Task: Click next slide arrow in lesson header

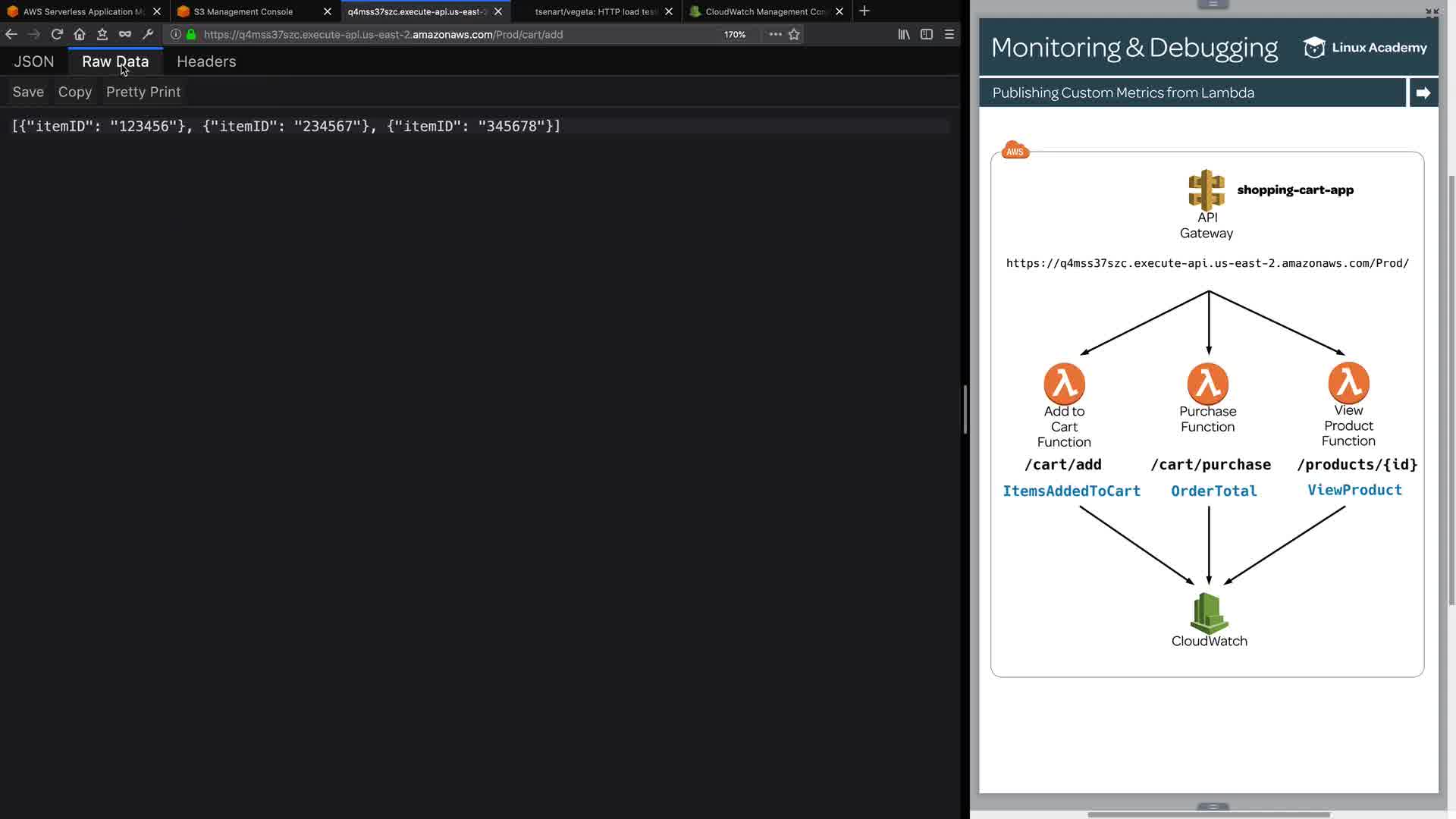Action: (x=1423, y=93)
